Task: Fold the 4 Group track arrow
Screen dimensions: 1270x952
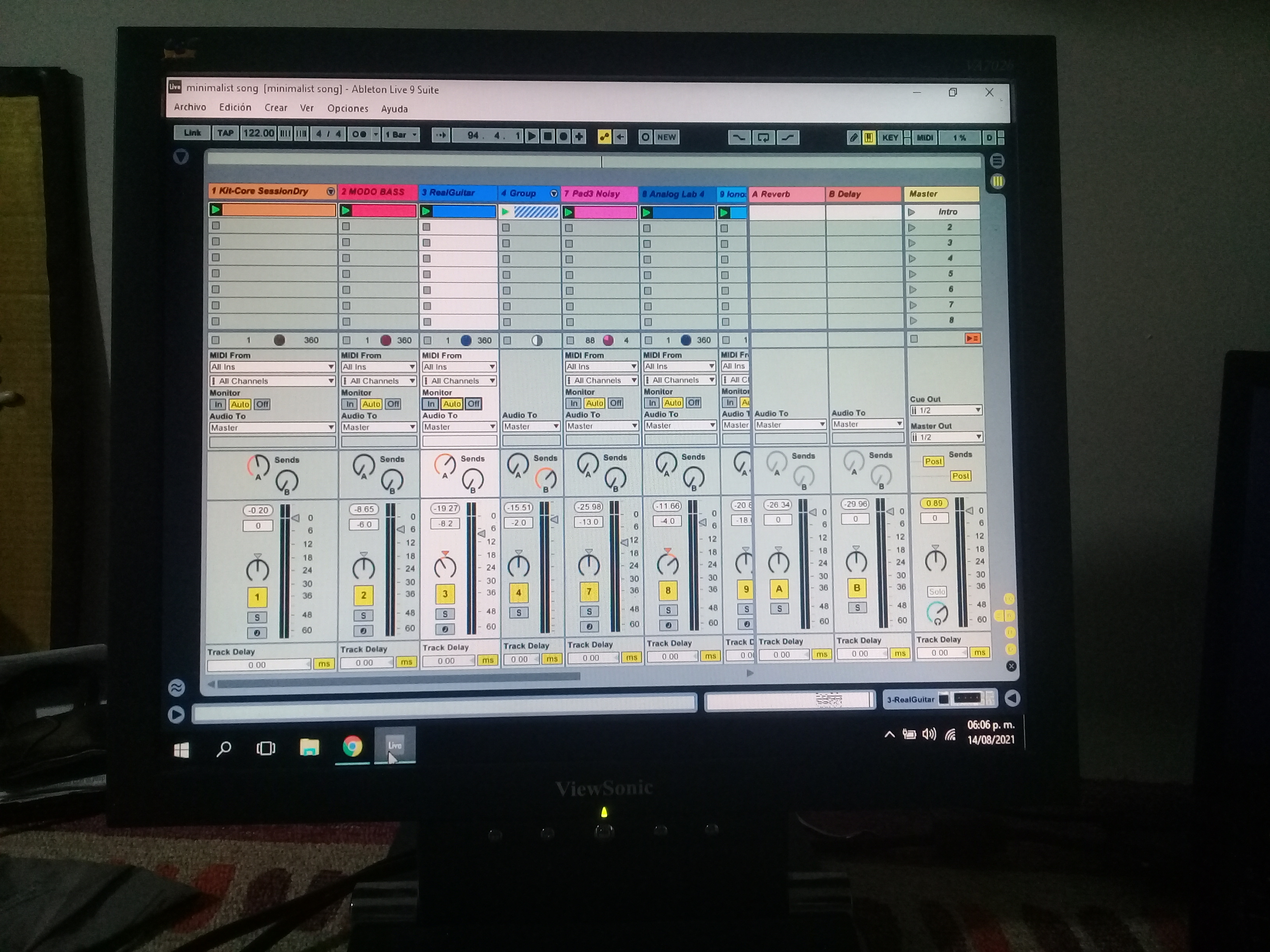Action: point(554,193)
